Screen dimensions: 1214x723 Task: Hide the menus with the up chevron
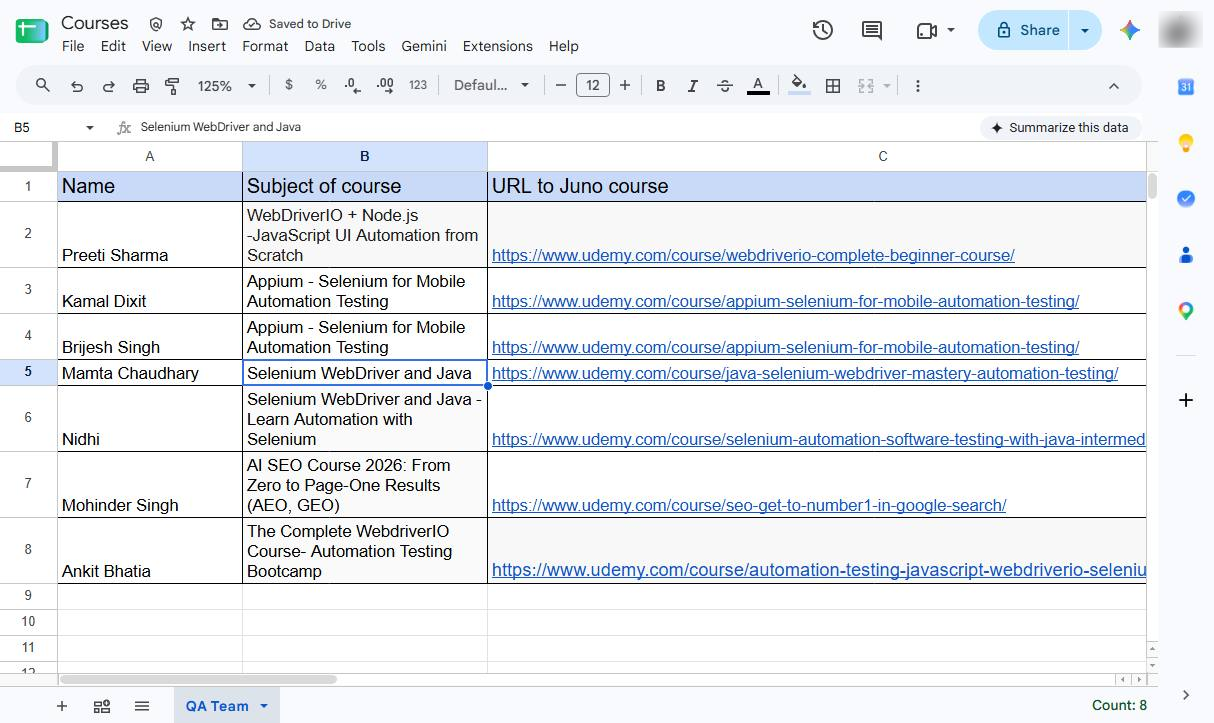[x=1113, y=86]
